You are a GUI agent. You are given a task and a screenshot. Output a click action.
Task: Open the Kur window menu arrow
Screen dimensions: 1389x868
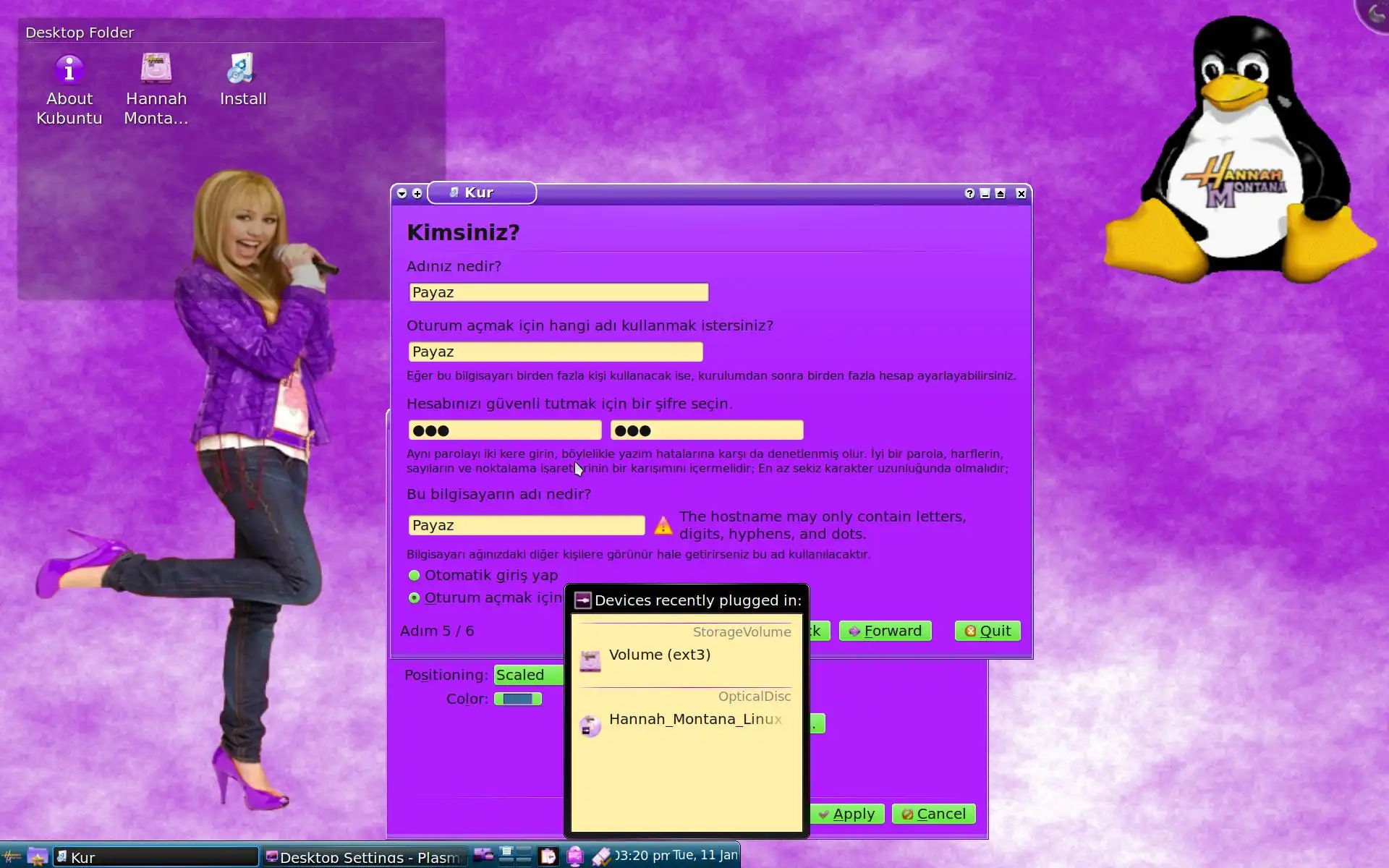[402, 193]
